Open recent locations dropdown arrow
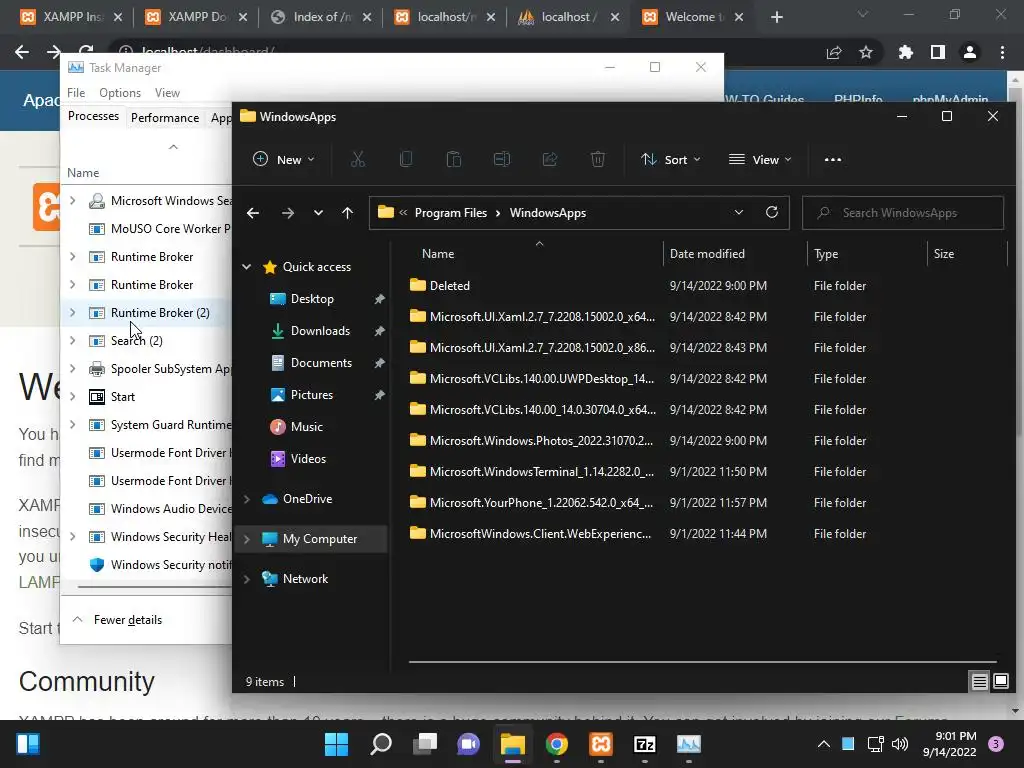 318,213
